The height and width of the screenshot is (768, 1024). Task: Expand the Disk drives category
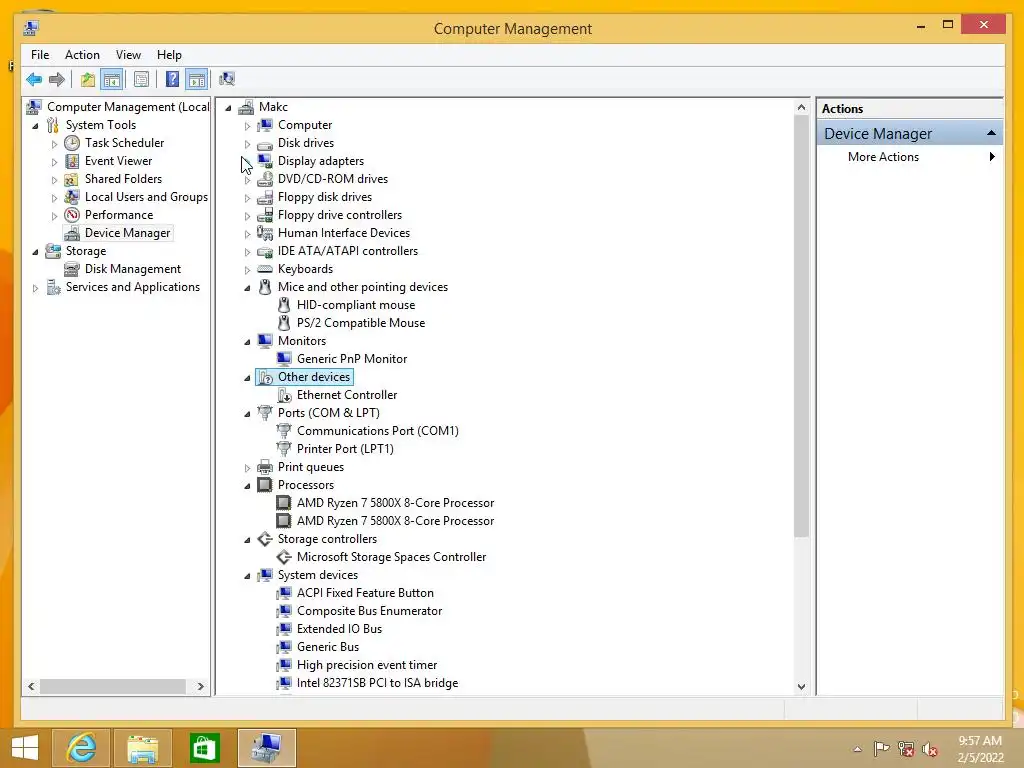coord(247,144)
